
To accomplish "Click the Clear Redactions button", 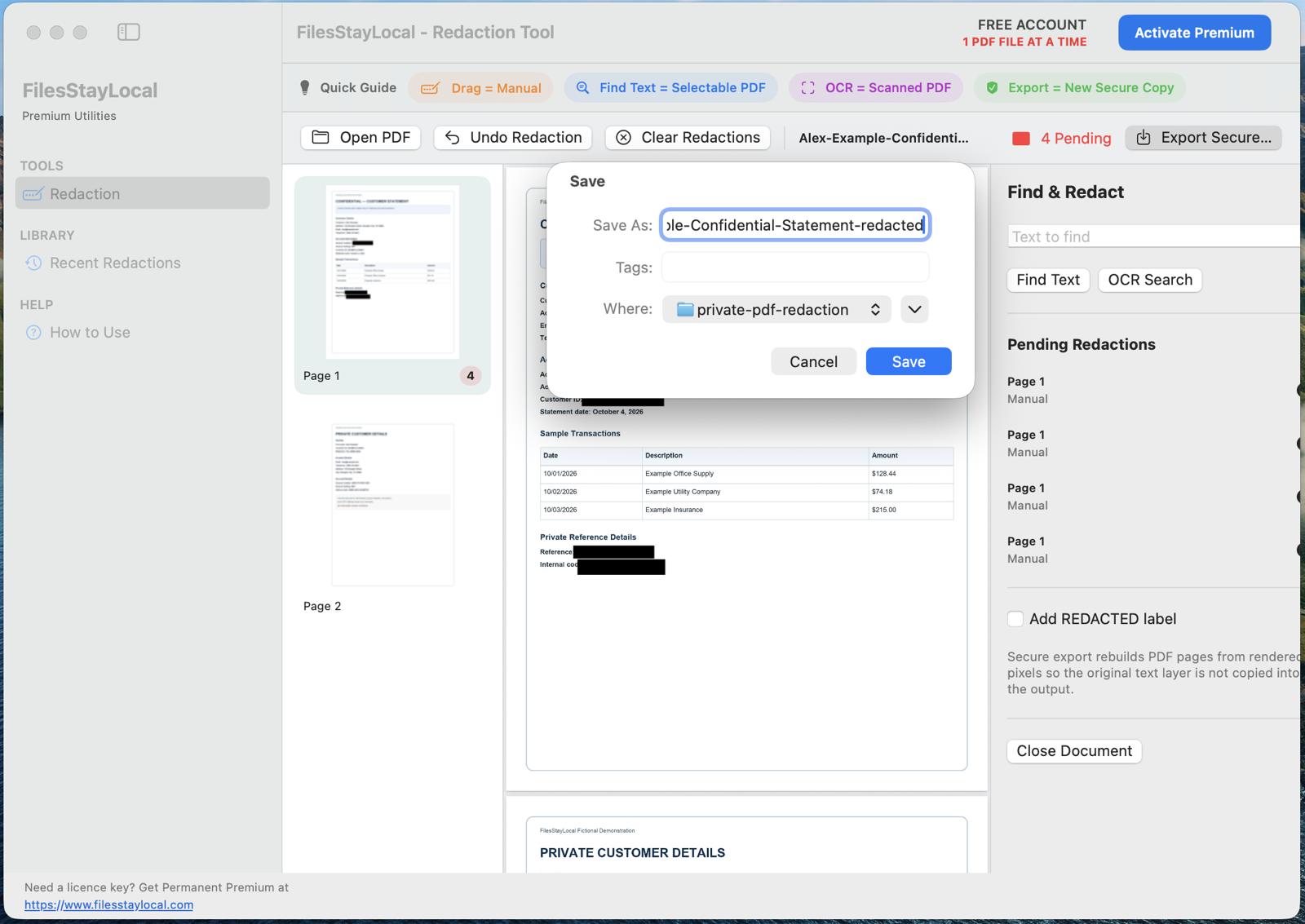I will (x=688, y=138).
